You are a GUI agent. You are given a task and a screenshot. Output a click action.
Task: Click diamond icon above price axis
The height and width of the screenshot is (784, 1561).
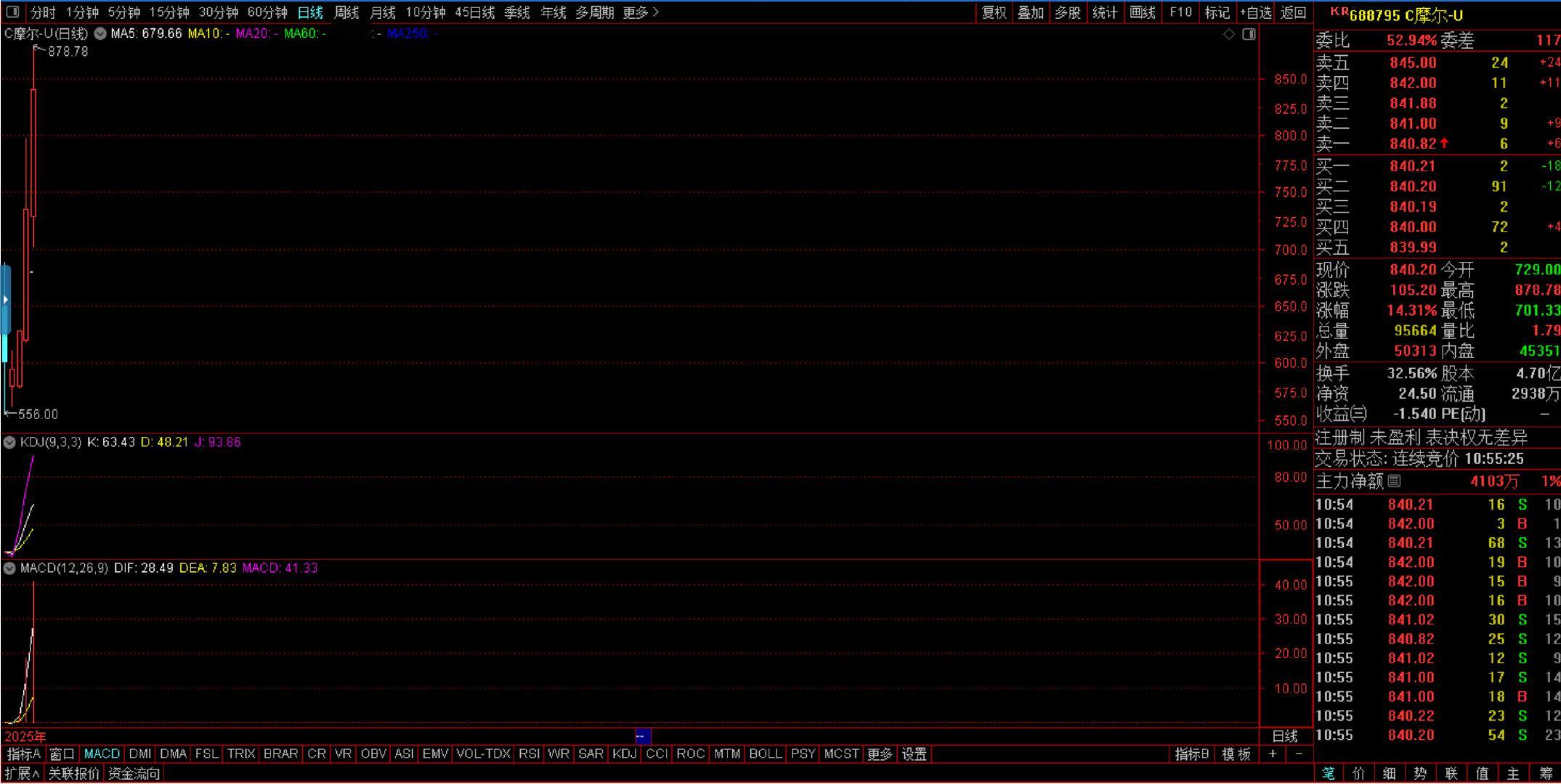(1229, 34)
